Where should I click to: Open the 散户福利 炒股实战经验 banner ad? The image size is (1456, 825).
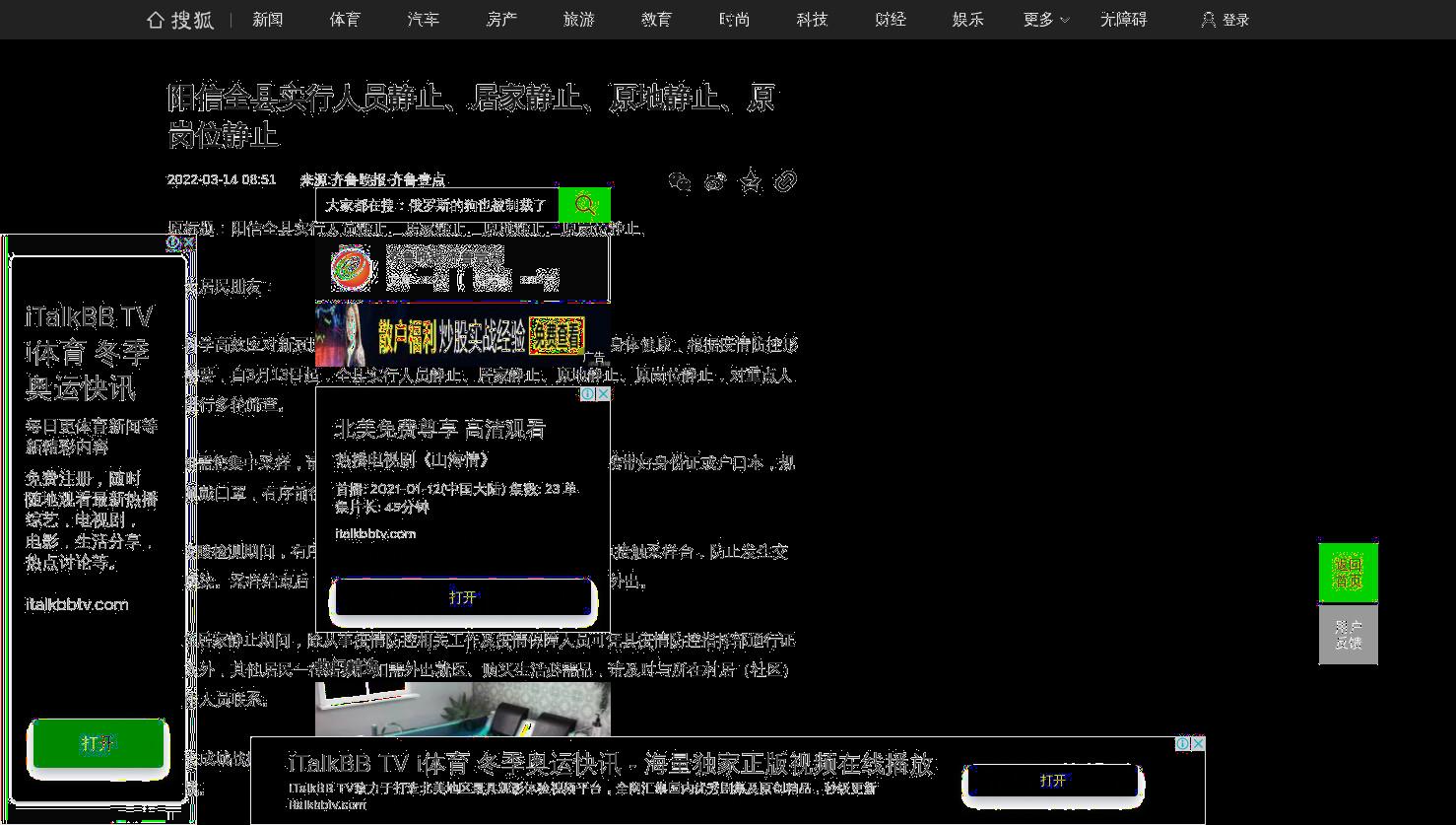point(463,334)
